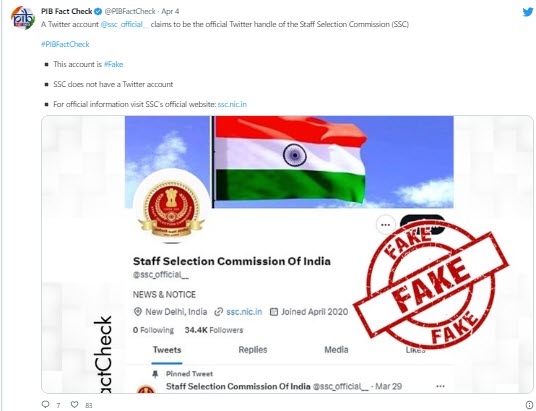
Task: Like the tweet with heart icon
Action: pos(74,405)
